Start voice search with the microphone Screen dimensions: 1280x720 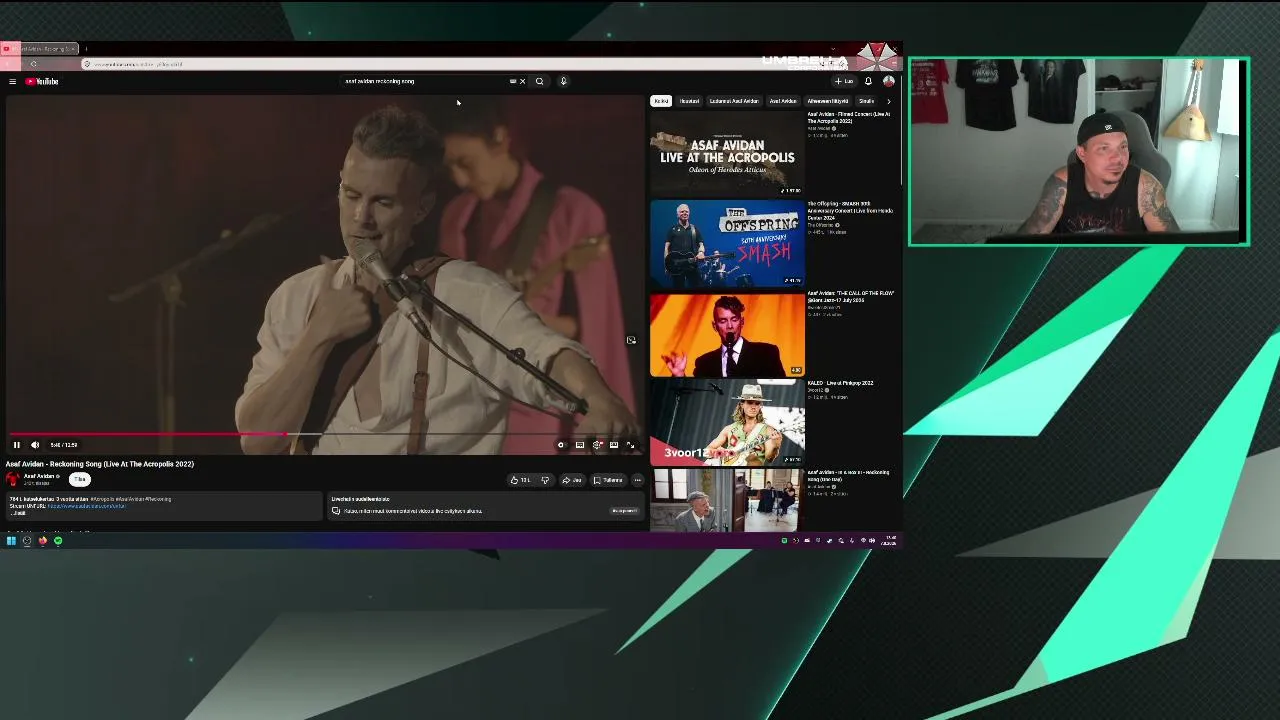[563, 81]
